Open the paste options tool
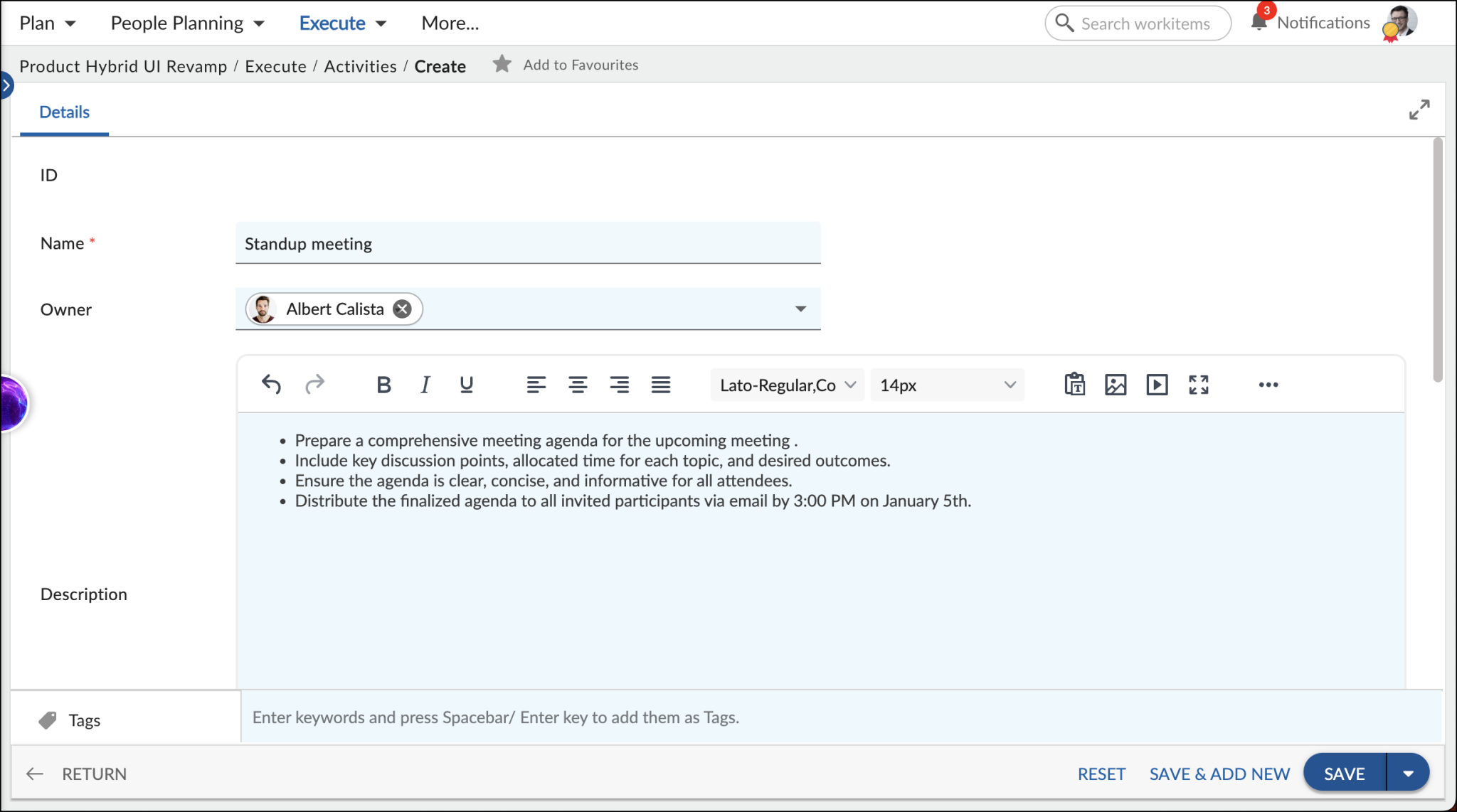 click(1074, 385)
